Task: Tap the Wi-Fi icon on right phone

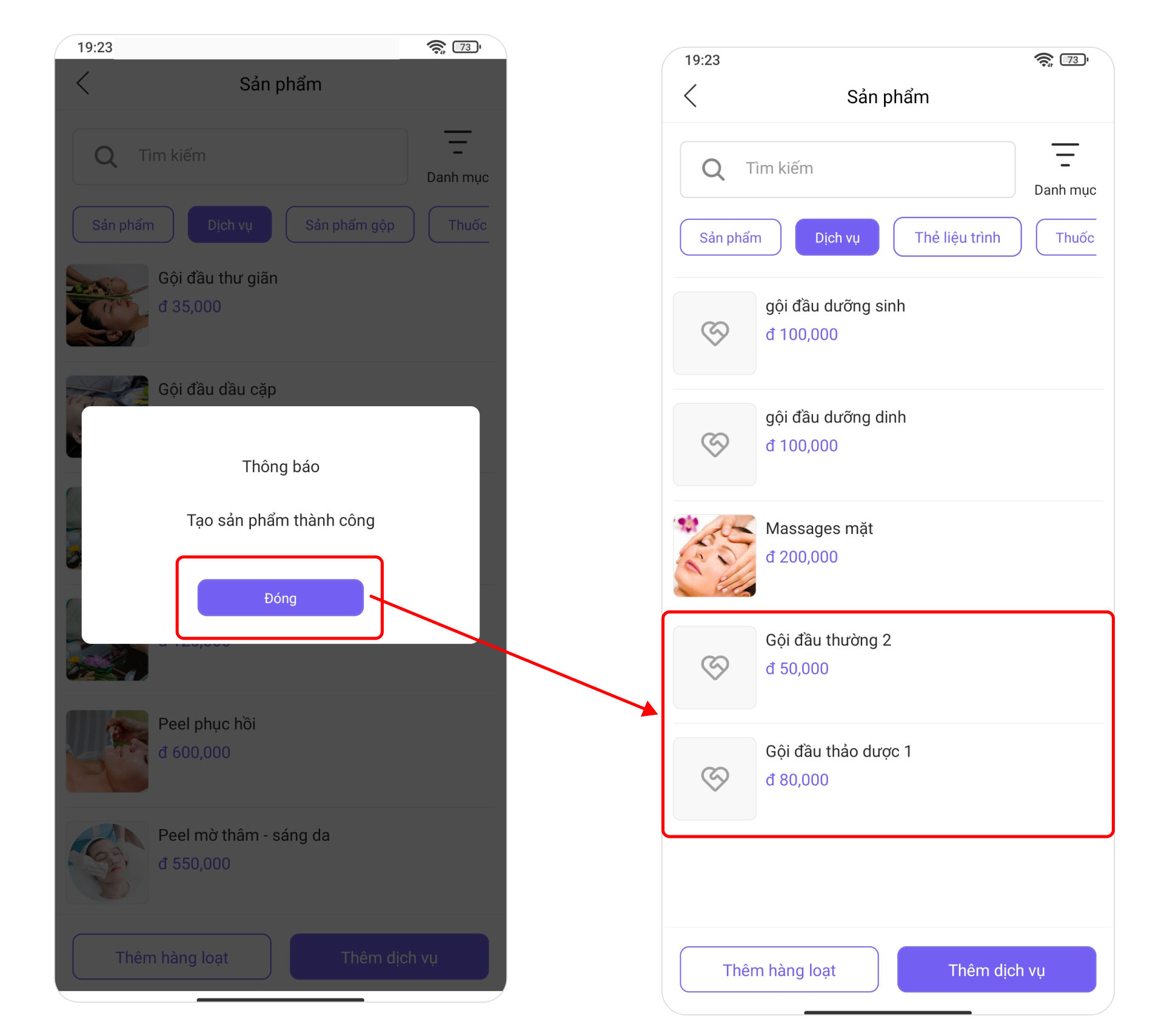Action: tap(1043, 59)
